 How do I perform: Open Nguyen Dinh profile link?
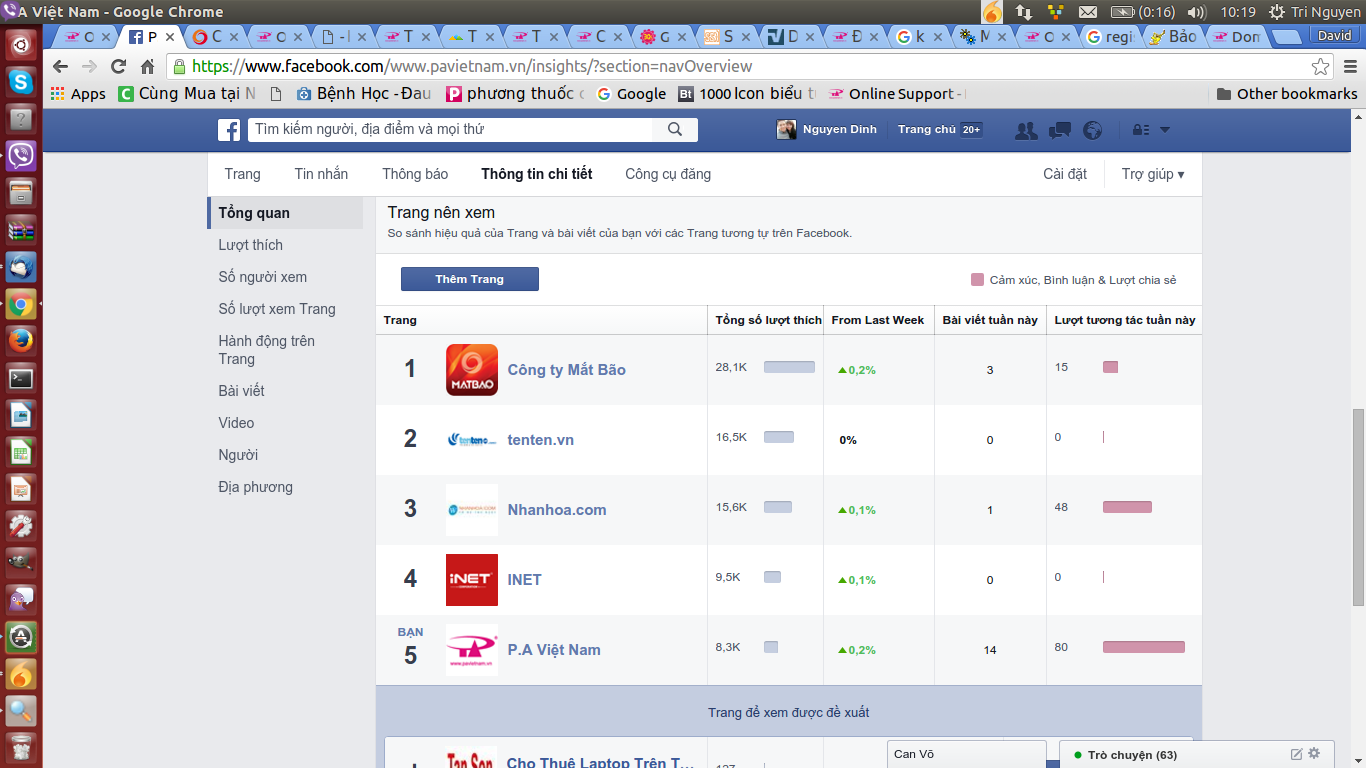coord(828,130)
